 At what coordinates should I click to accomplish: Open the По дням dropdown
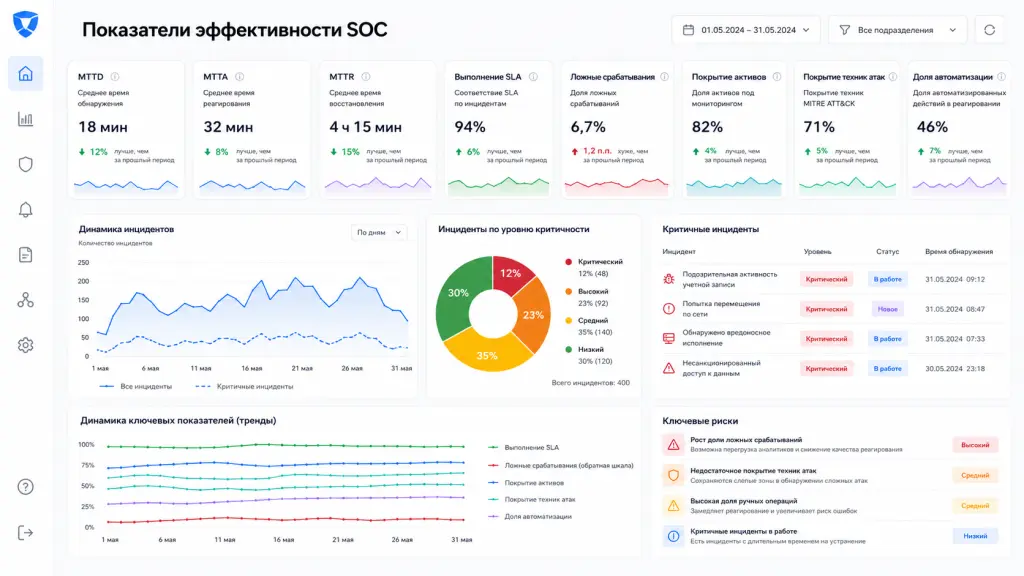(379, 232)
